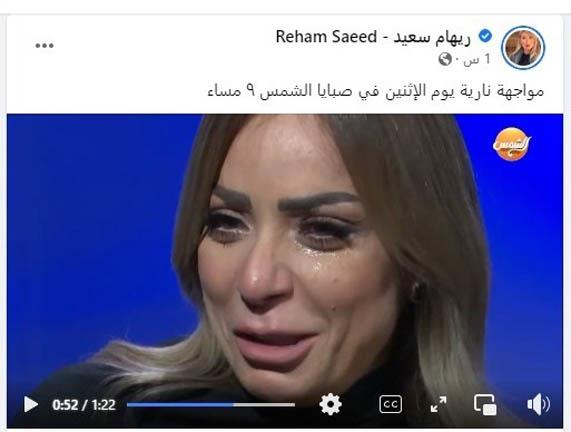Open the post timestamp "1 س"
This screenshot has height=432, width=571.
tap(477, 59)
